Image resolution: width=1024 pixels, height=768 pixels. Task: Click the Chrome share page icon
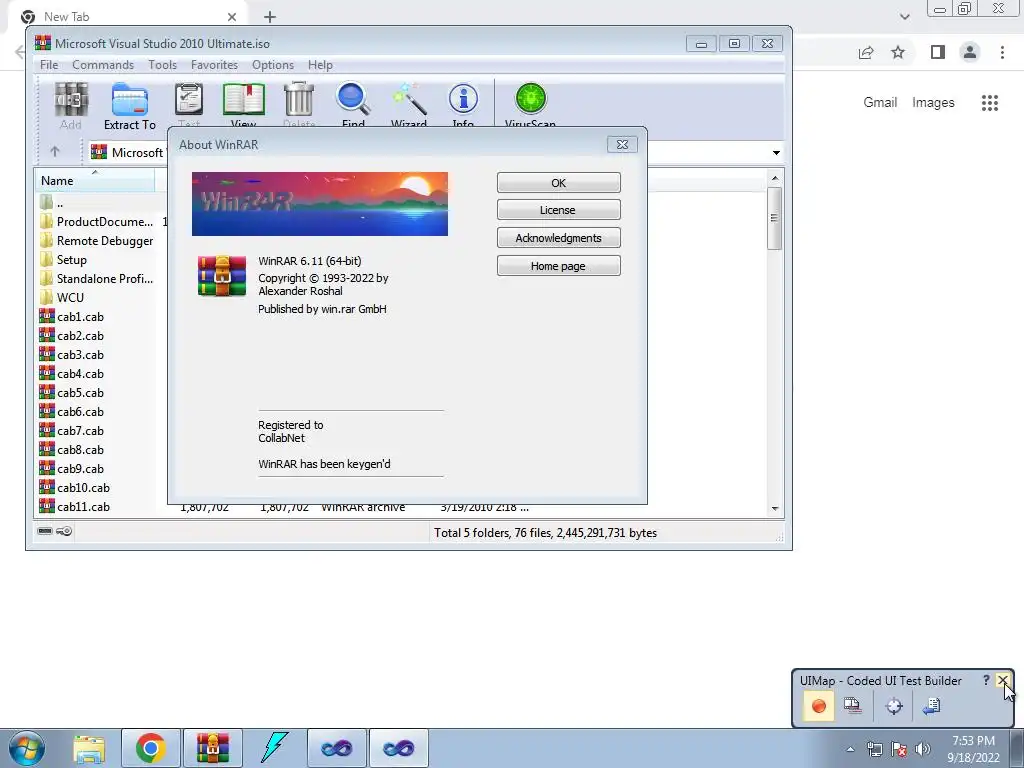[866, 52]
